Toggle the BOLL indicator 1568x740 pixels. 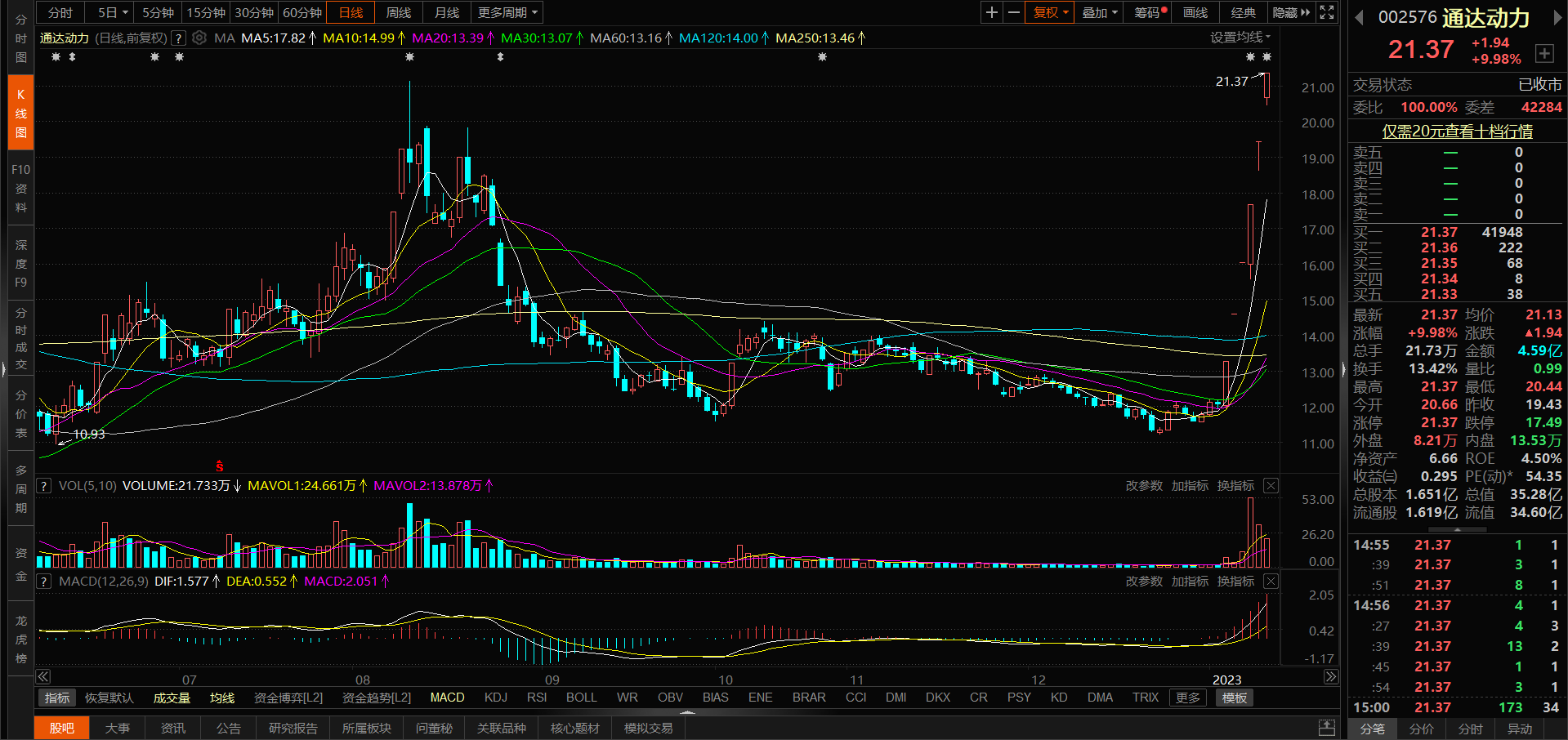tap(581, 698)
